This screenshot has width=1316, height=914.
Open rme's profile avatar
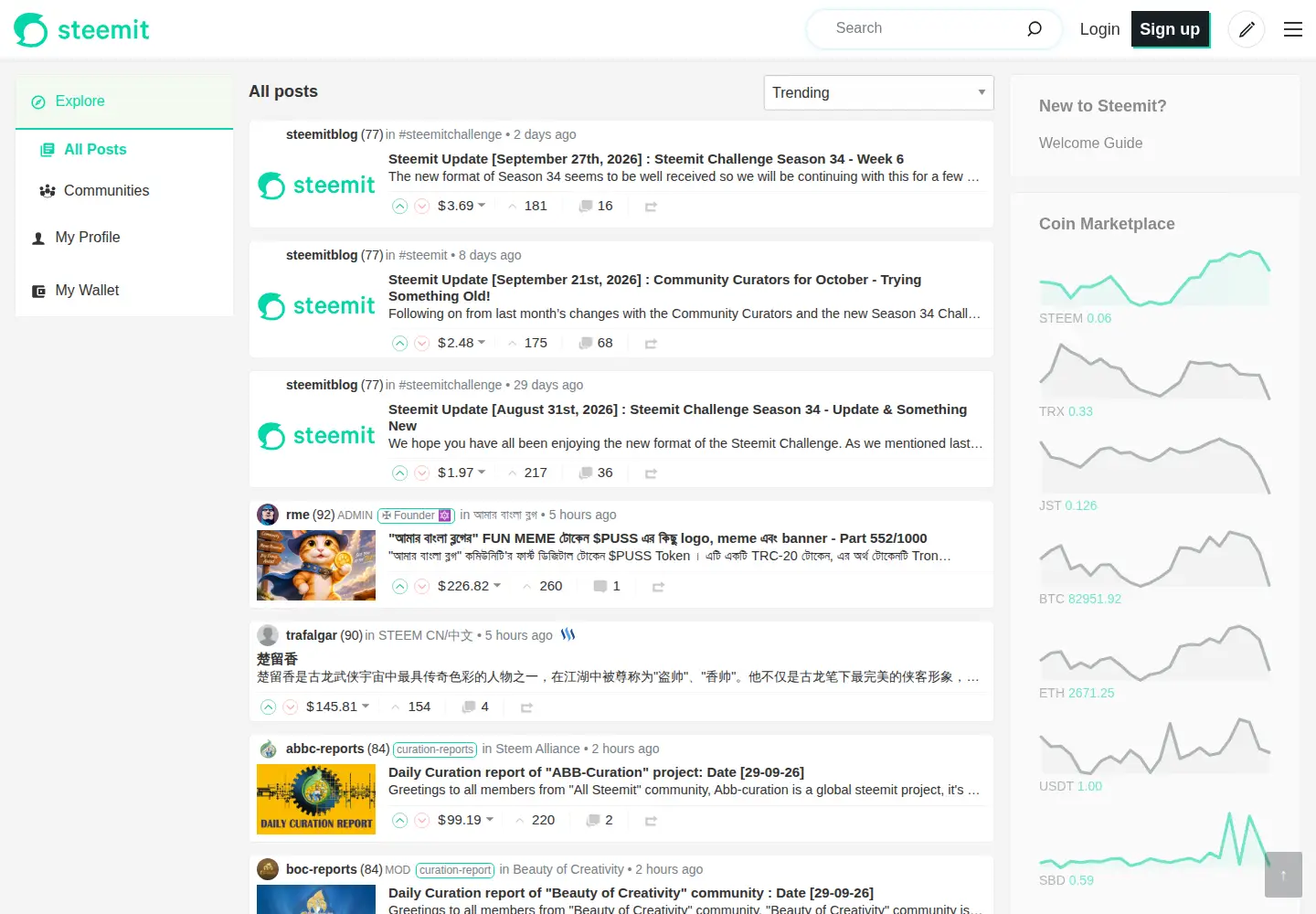[x=268, y=515]
